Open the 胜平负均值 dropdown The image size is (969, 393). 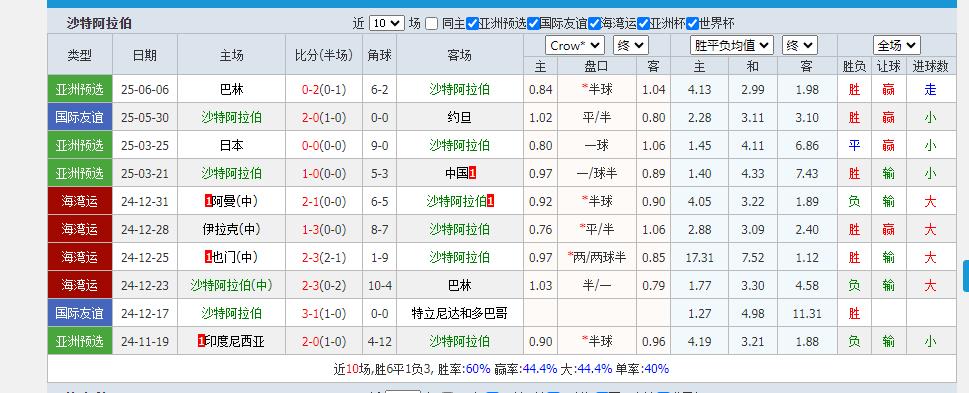(x=732, y=45)
